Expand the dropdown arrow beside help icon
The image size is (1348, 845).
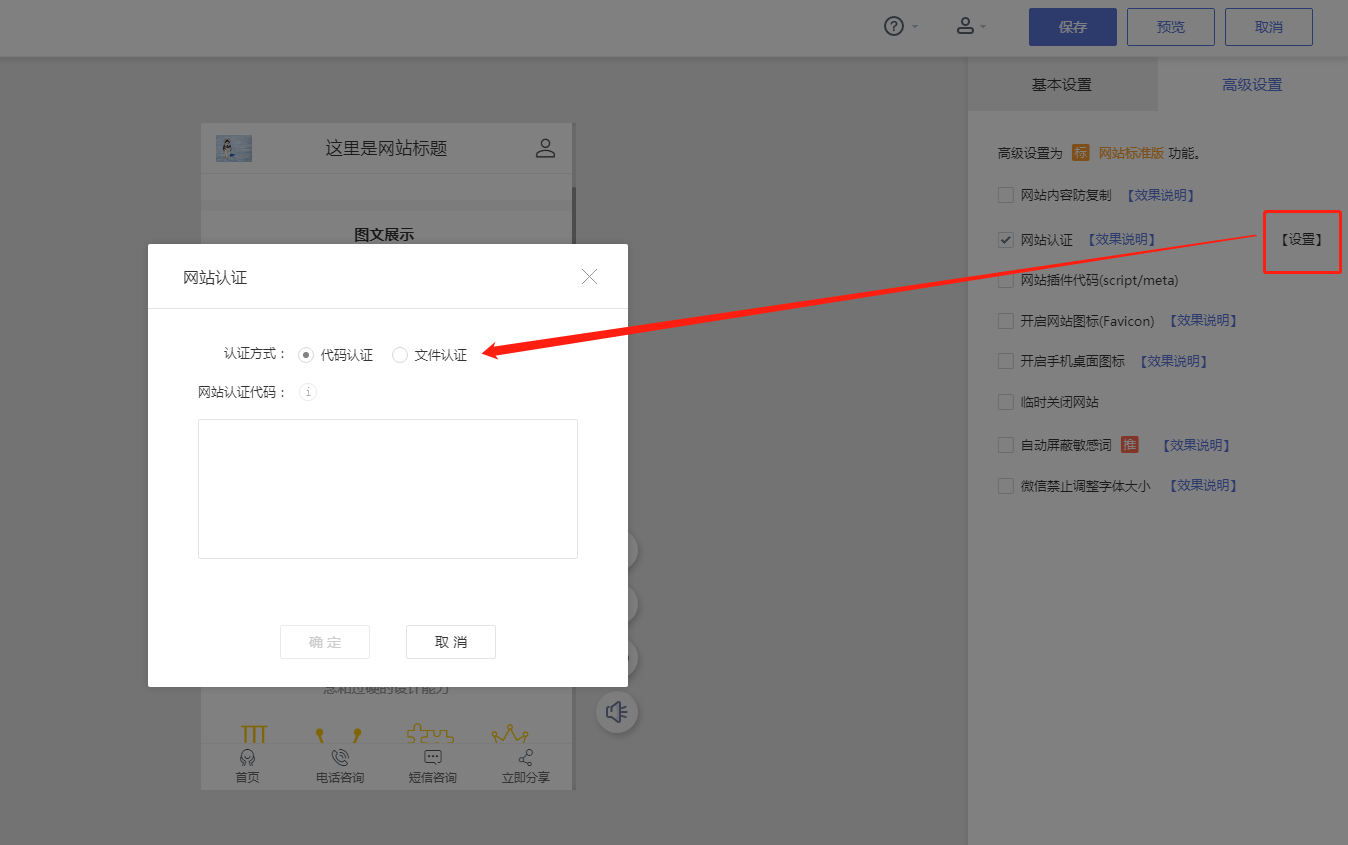click(915, 27)
